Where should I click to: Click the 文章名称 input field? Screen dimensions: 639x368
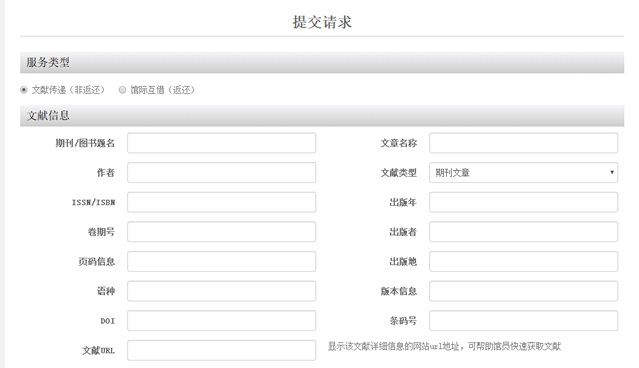click(523, 143)
